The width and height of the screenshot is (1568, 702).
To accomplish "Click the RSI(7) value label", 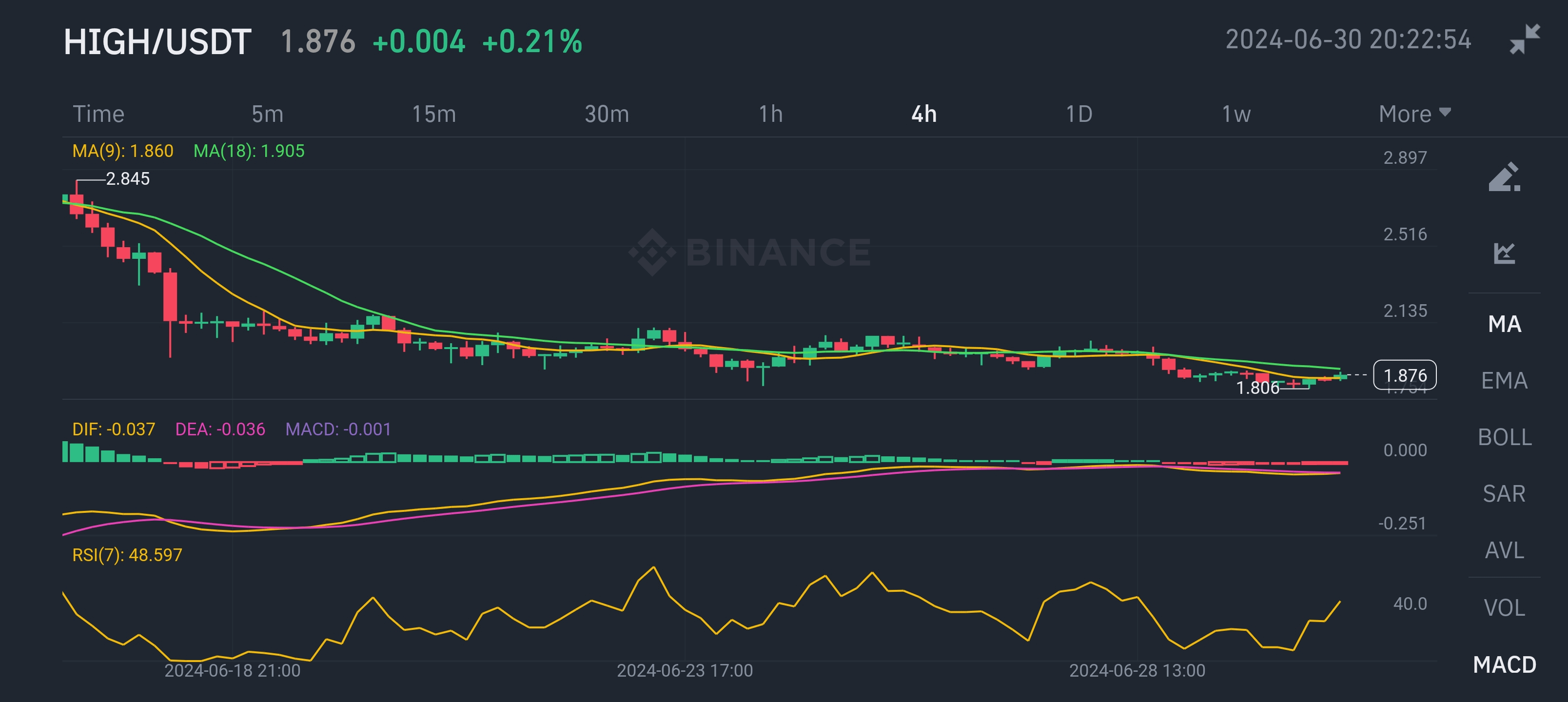I will 127,555.
